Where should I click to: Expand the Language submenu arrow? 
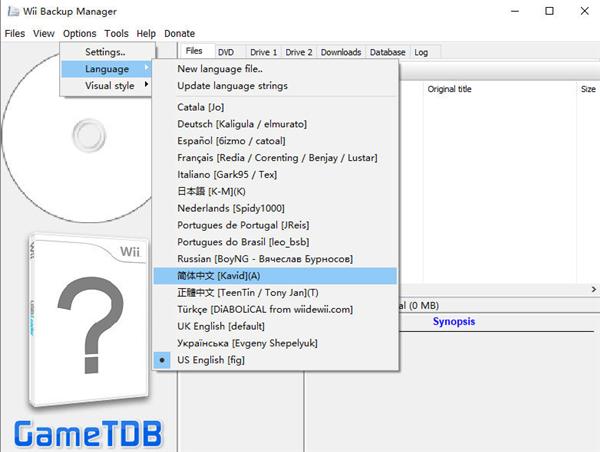(x=147, y=68)
